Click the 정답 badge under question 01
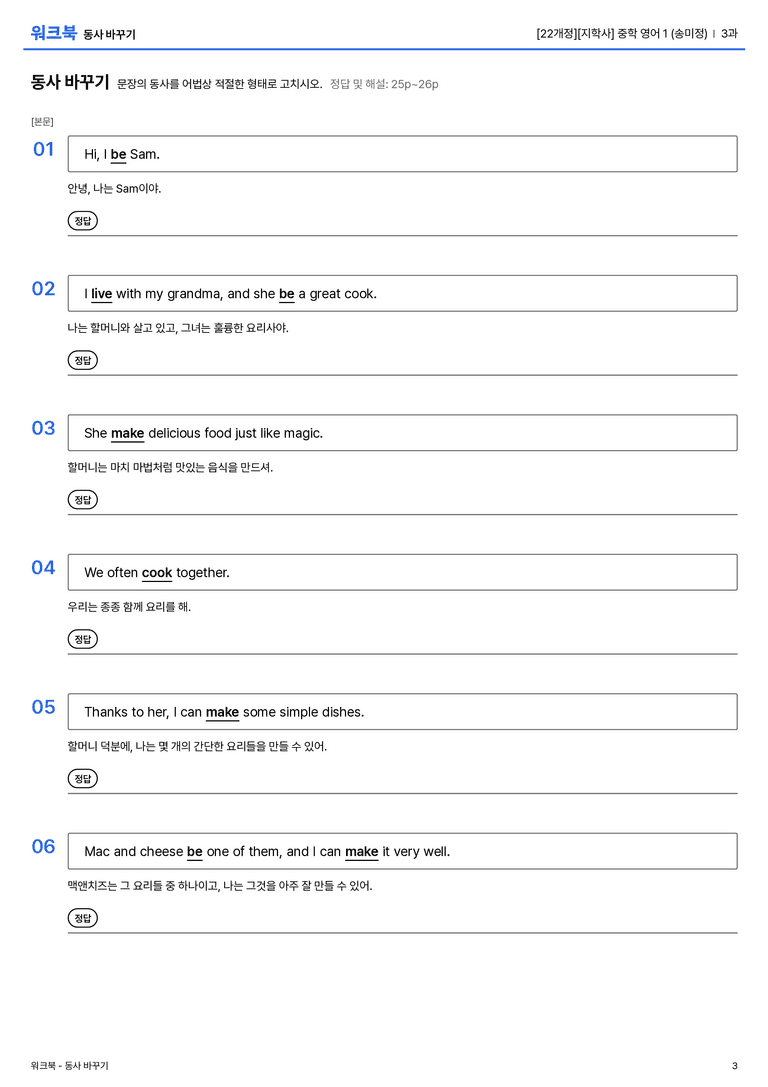The image size is (768, 1087). [82, 220]
